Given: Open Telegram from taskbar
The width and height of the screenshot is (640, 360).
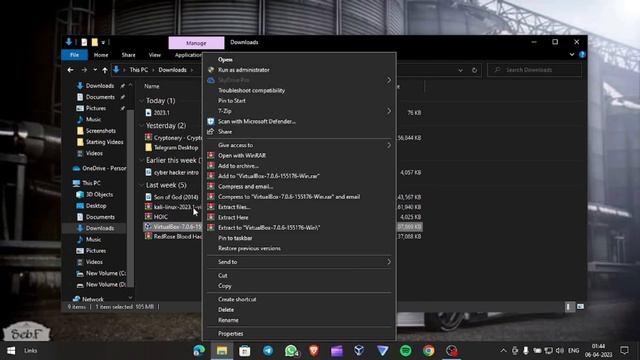Looking at the screenshot, I should coord(268,351).
